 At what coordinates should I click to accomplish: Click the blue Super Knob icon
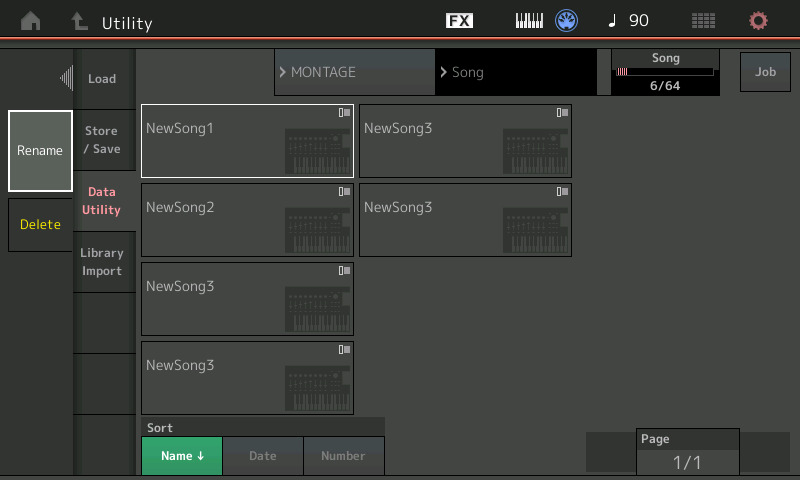568,21
